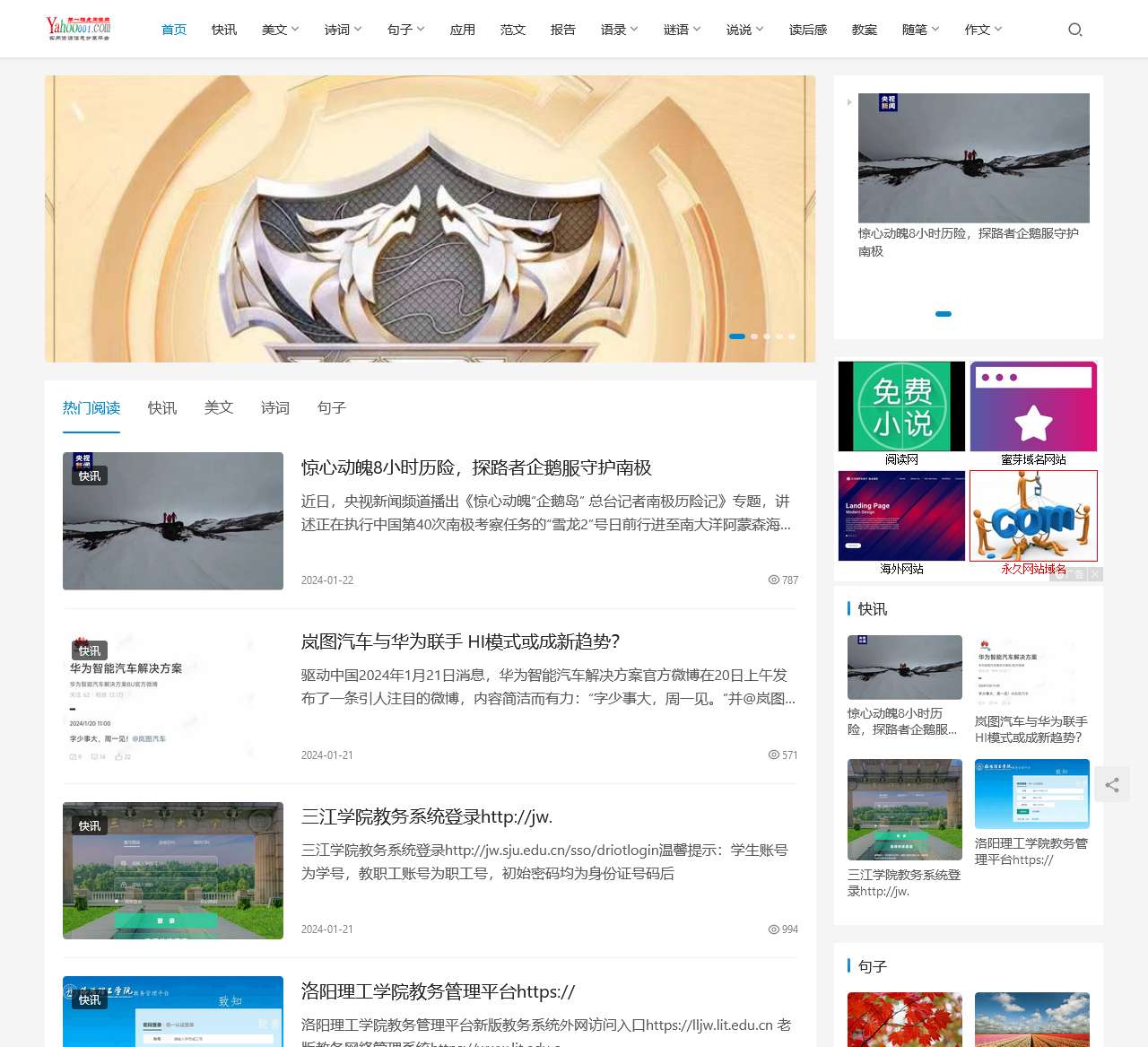This screenshot has width=1148, height=1047.
Task: Click the view-count eye icon beside 994
Action: coord(773,929)
